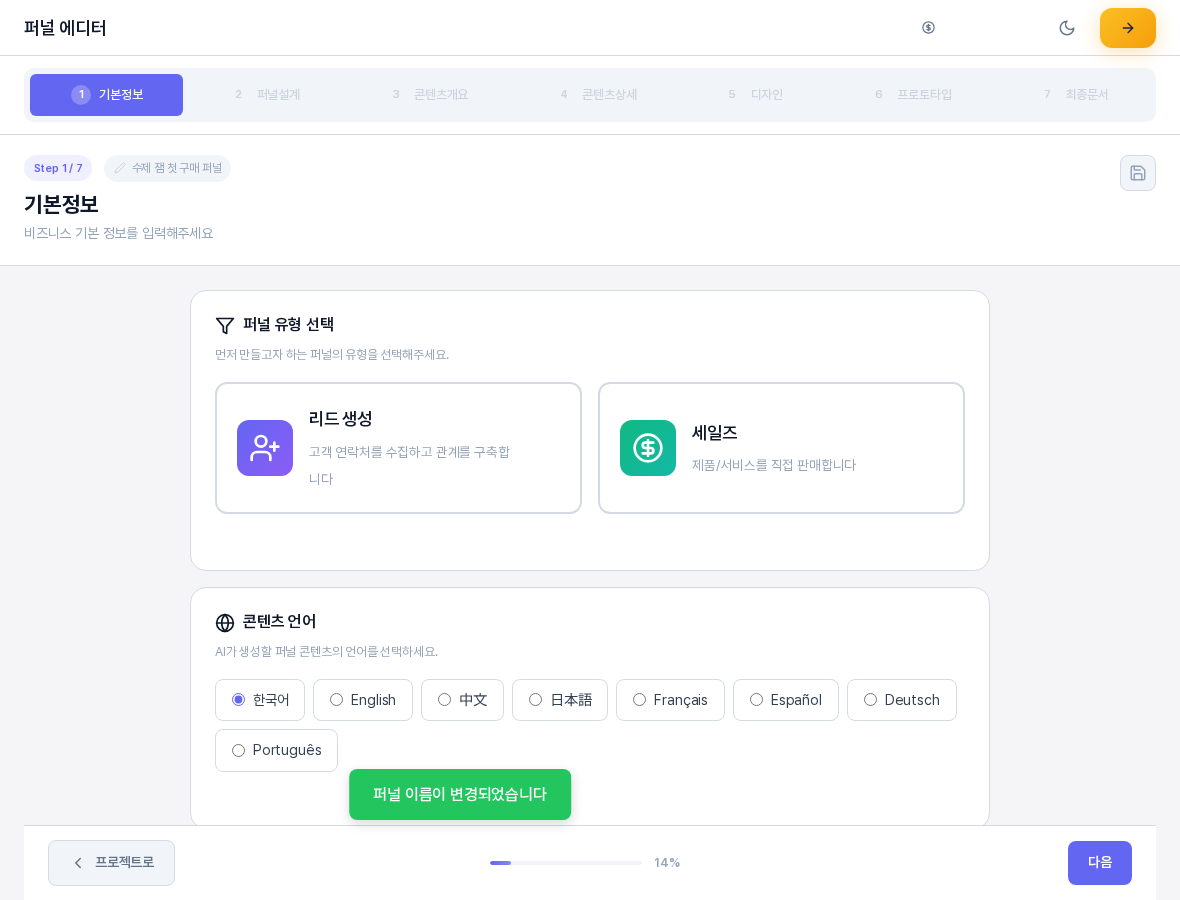Click the Step 1/7 badge
This screenshot has height=900, width=1180.
pyautogui.click(x=58, y=168)
